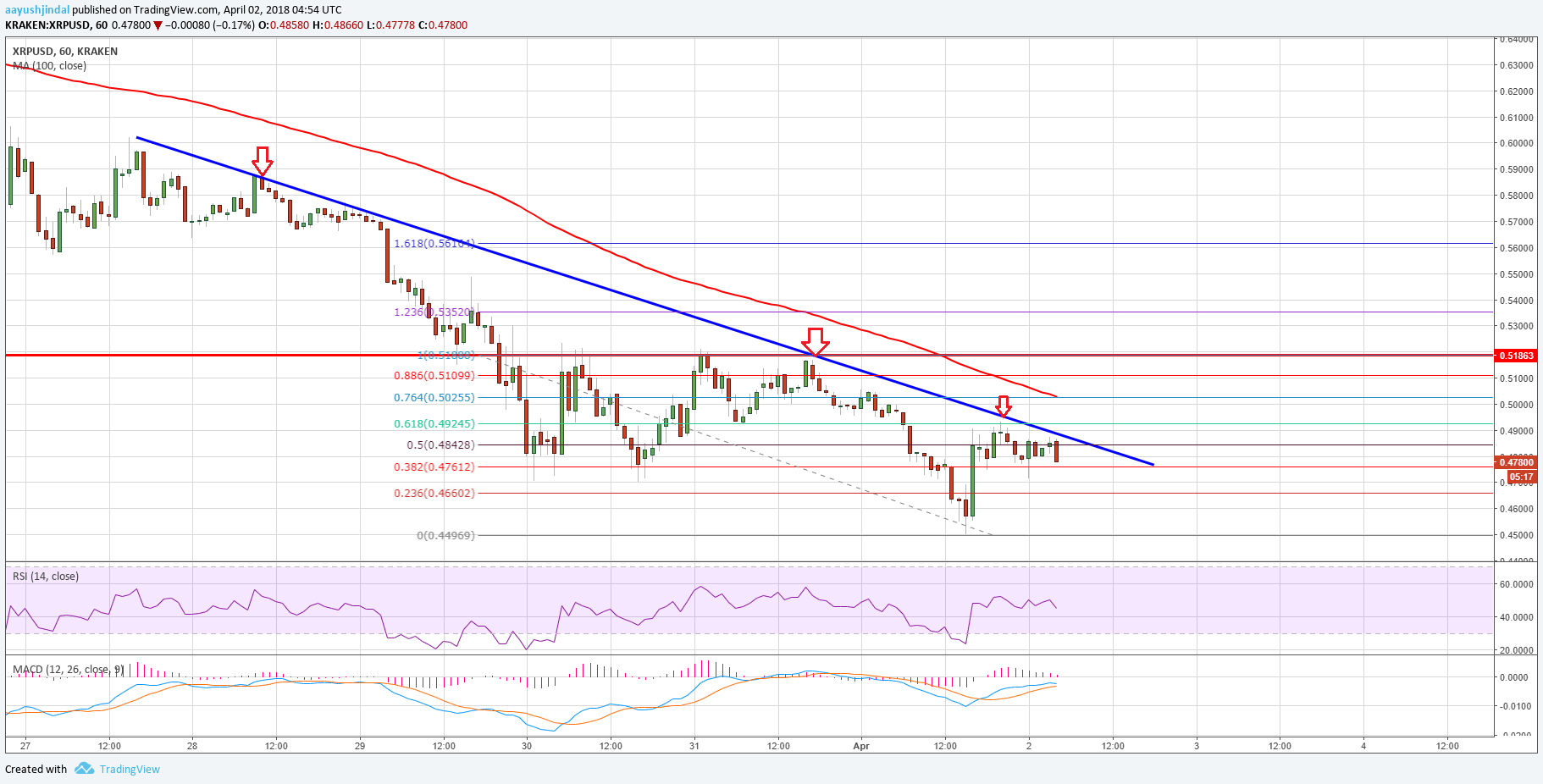Click the 'RSI (14, close)' indicator label
The height and width of the screenshot is (784, 1543).
tap(46, 577)
